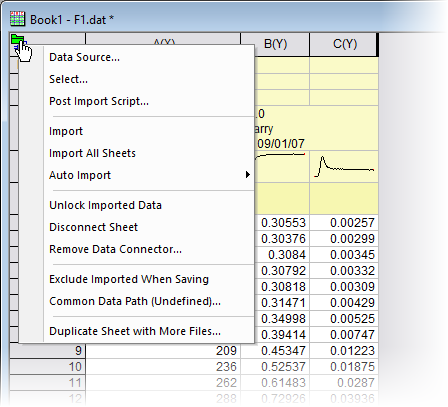Click cell value 0.00429
This screenshot has width=448, height=407.
[x=352, y=303]
